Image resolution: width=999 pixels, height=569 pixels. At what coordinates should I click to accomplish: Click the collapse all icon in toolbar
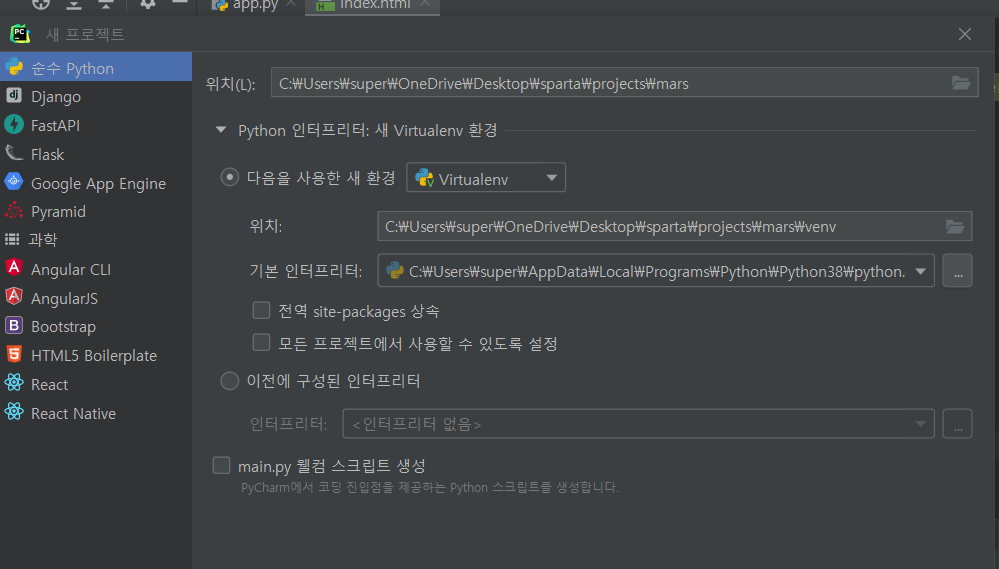pos(106,4)
